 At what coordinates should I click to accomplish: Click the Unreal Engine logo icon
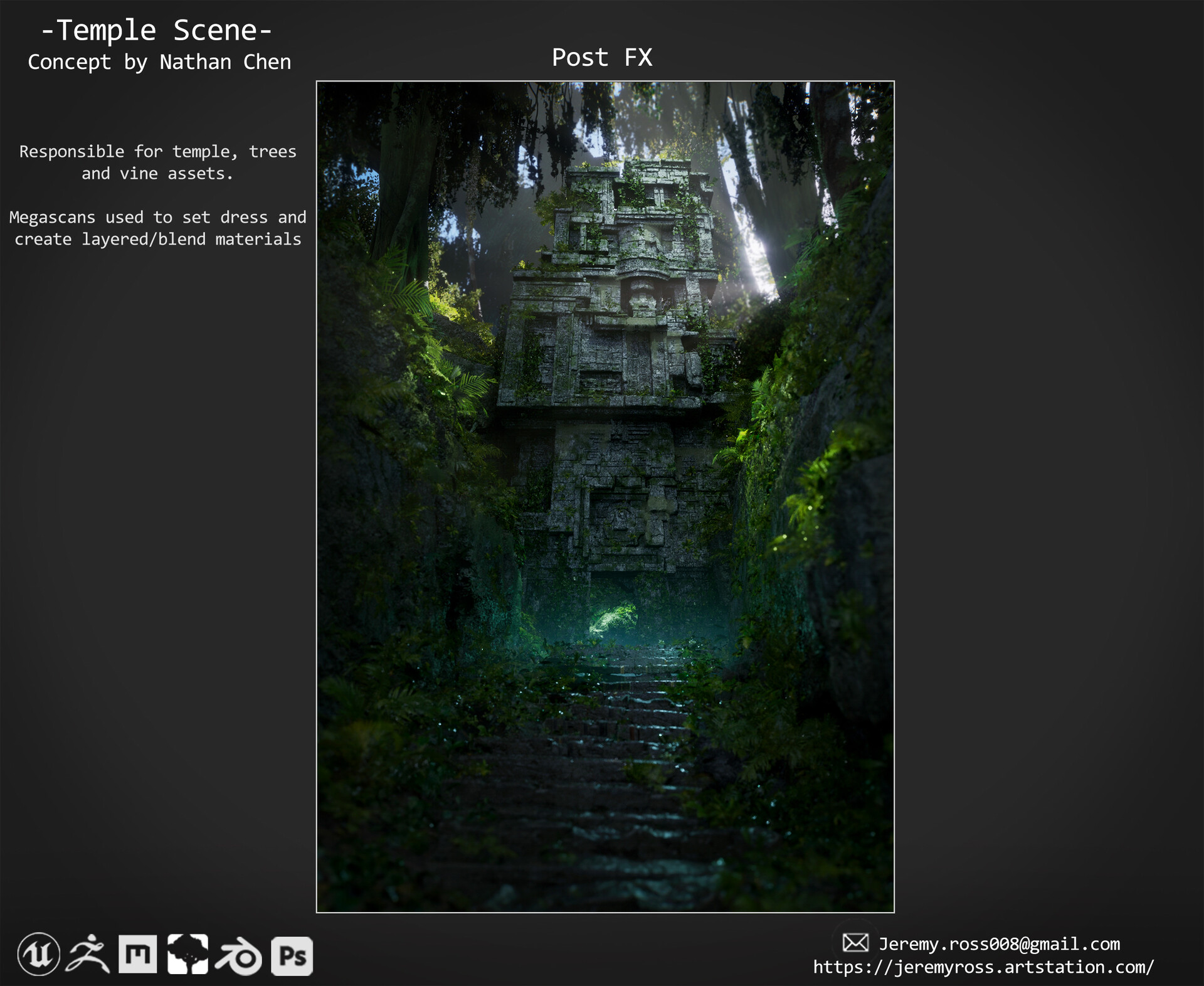coord(39,955)
